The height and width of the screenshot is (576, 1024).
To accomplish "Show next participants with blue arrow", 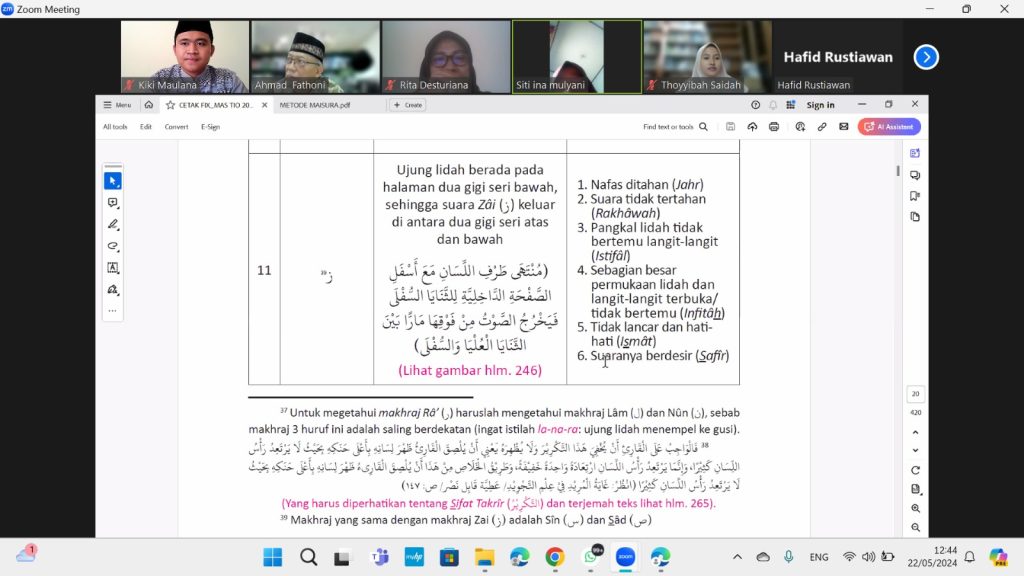I will 926,57.
